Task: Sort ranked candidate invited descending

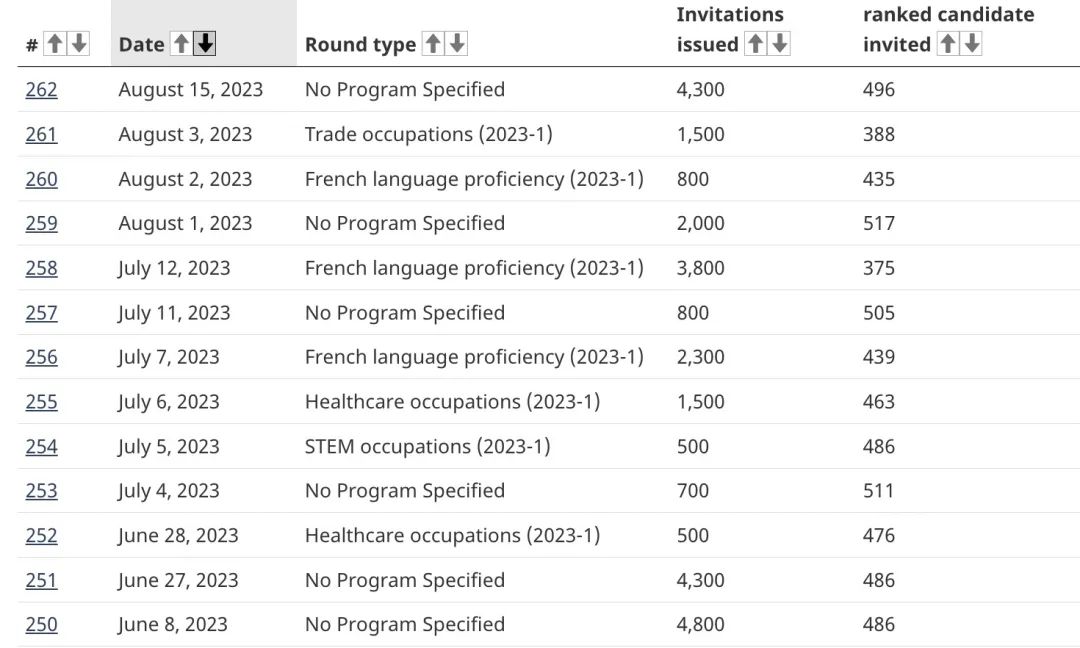Action: coord(972,44)
